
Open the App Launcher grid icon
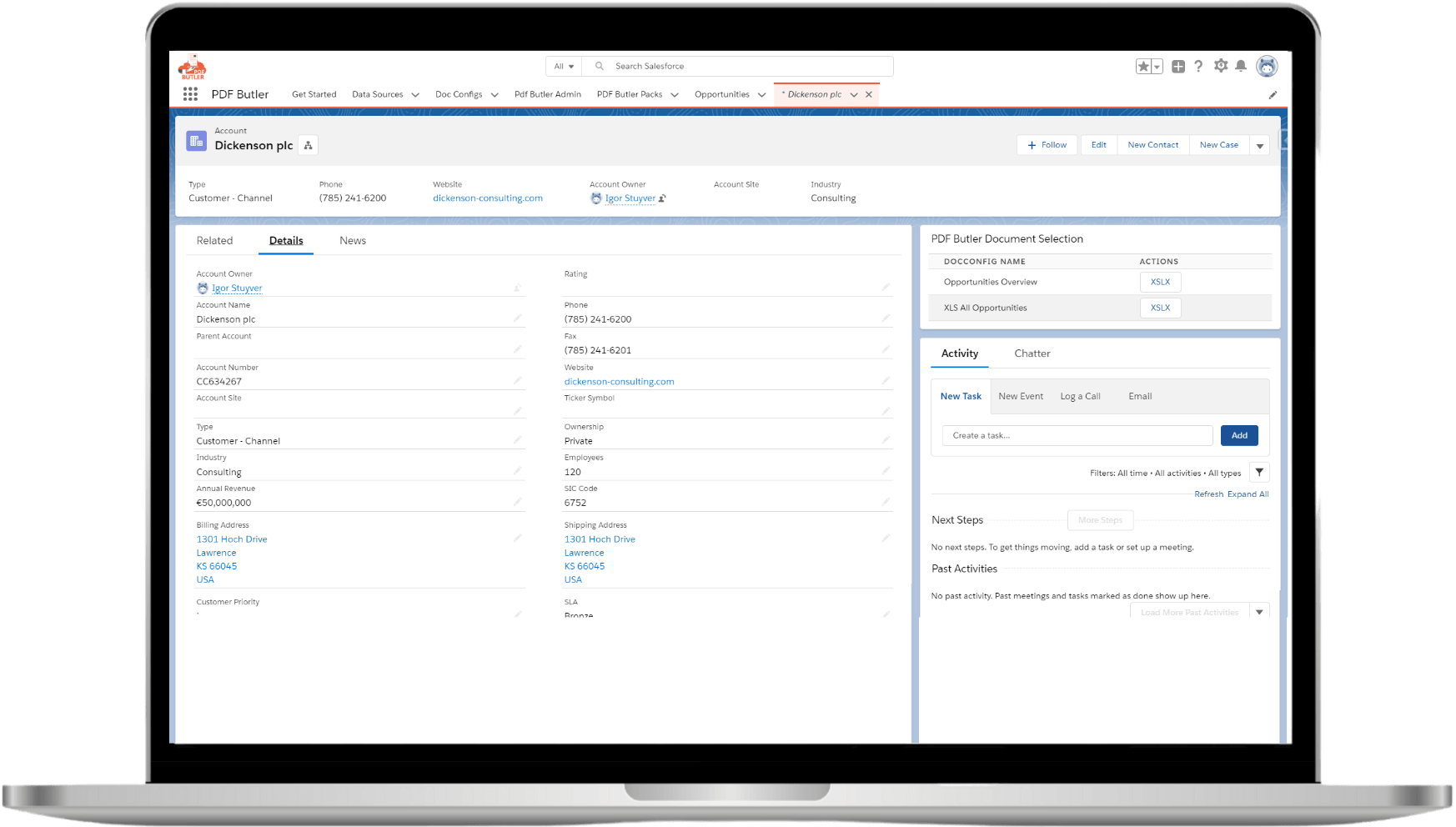click(190, 94)
